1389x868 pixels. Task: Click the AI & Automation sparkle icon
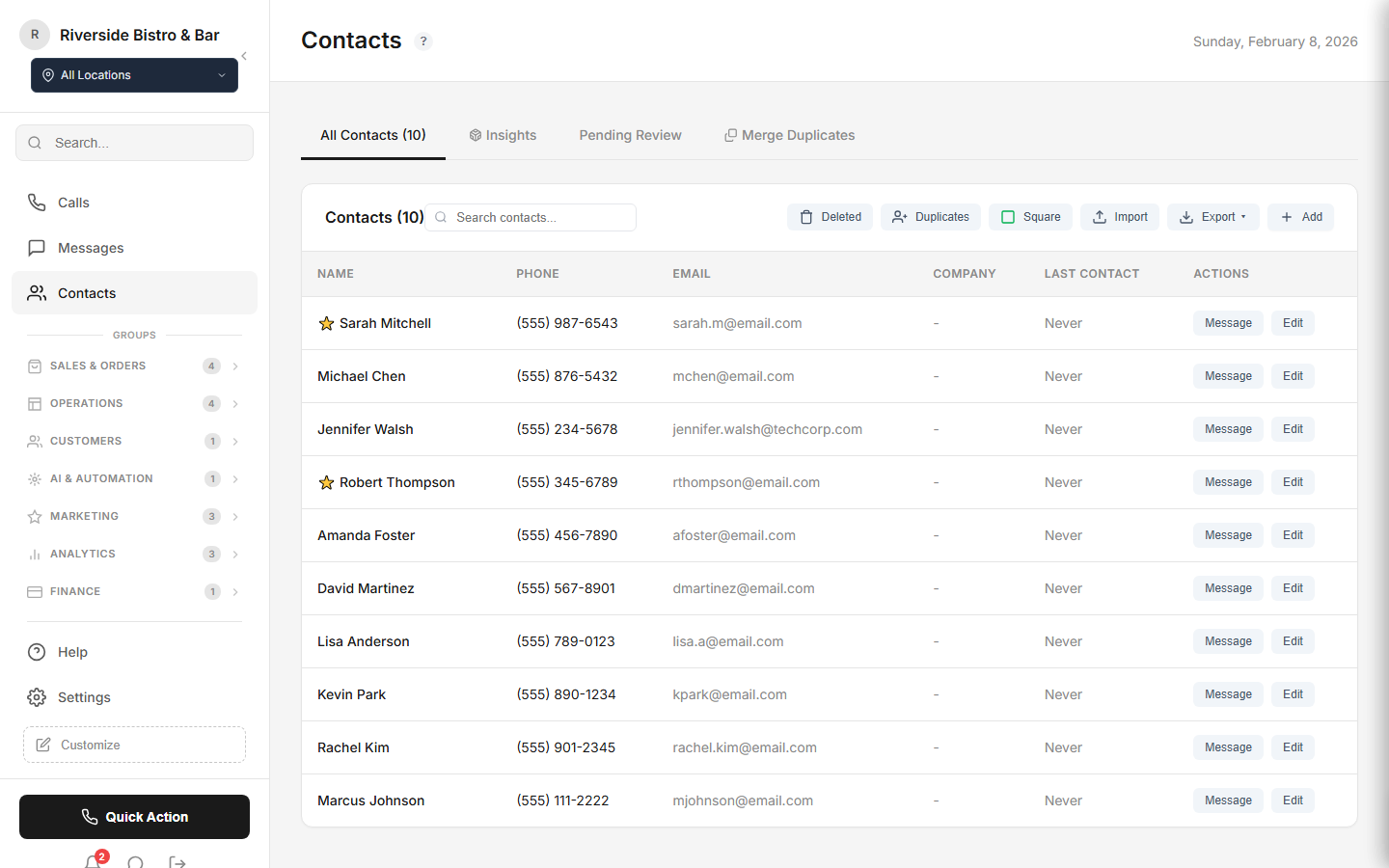point(36,478)
